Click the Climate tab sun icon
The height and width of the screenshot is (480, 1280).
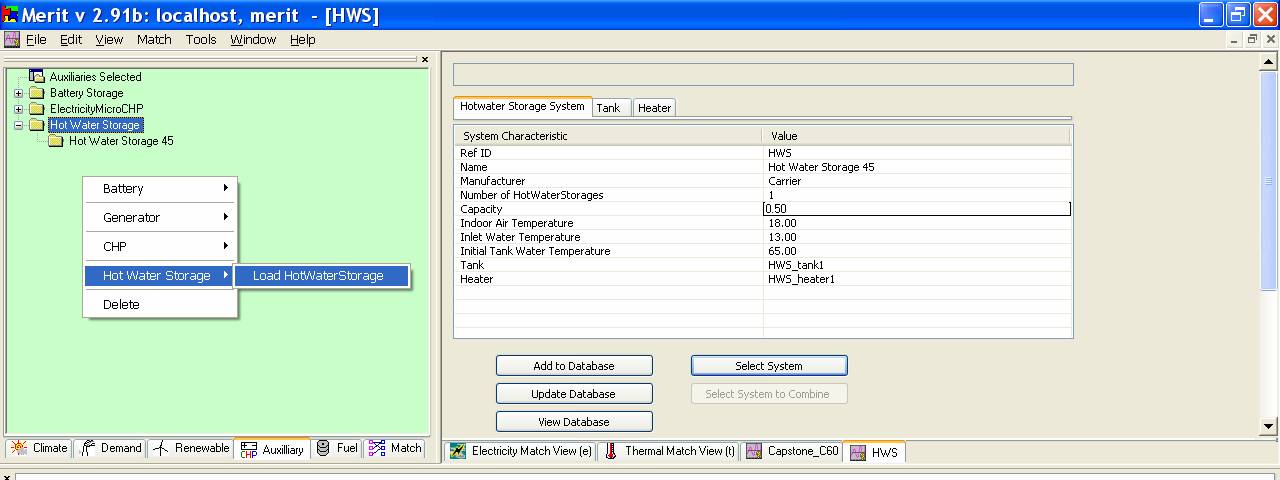pos(19,448)
